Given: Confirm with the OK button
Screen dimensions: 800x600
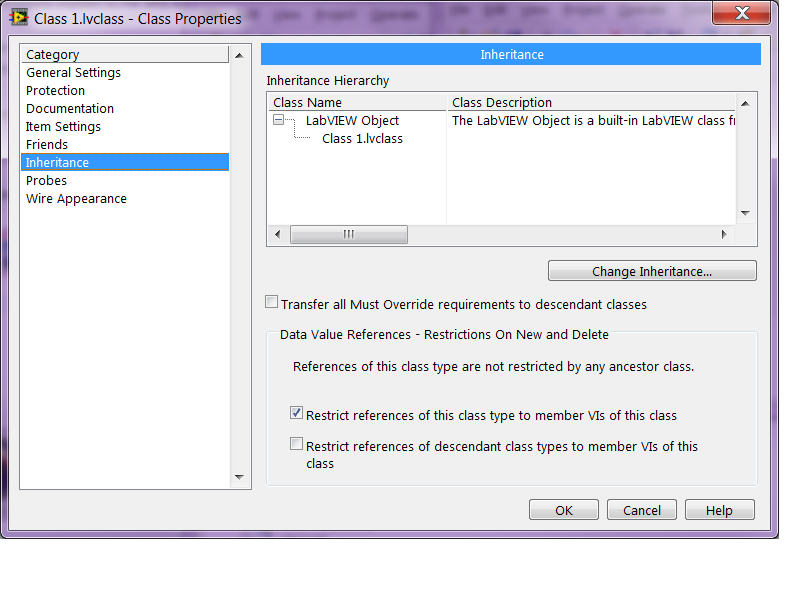Looking at the screenshot, I should point(563,510).
